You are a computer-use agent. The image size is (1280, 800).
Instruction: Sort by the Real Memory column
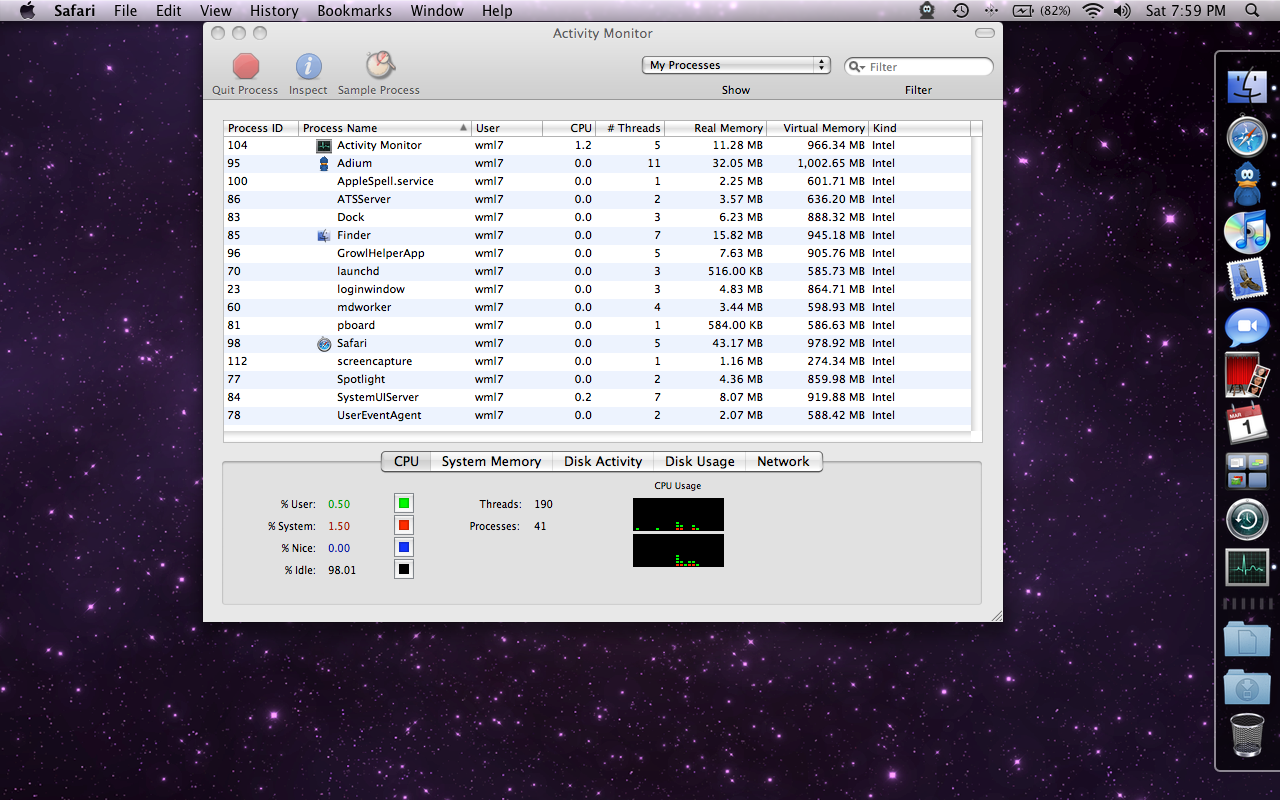(716, 128)
